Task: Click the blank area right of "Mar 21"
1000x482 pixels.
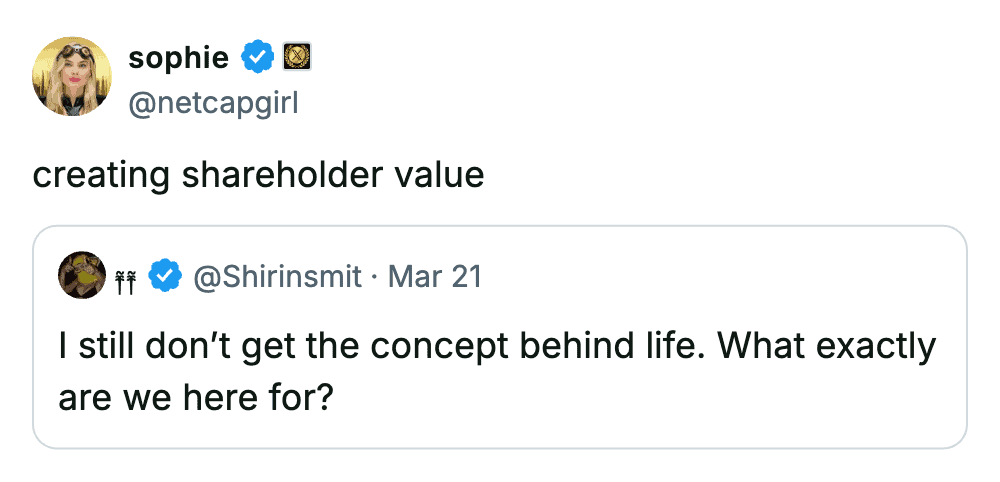Action: pyautogui.click(x=720, y=276)
